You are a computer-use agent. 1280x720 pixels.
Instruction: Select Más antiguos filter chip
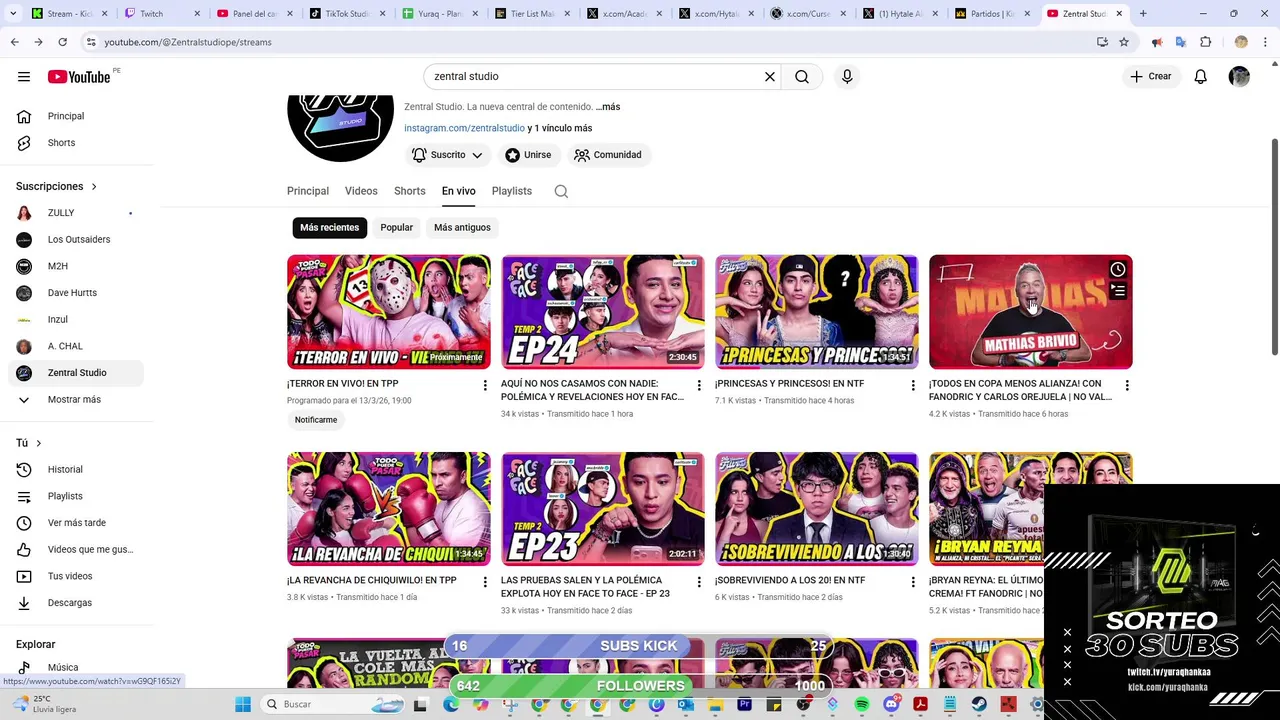tap(462, 228)
